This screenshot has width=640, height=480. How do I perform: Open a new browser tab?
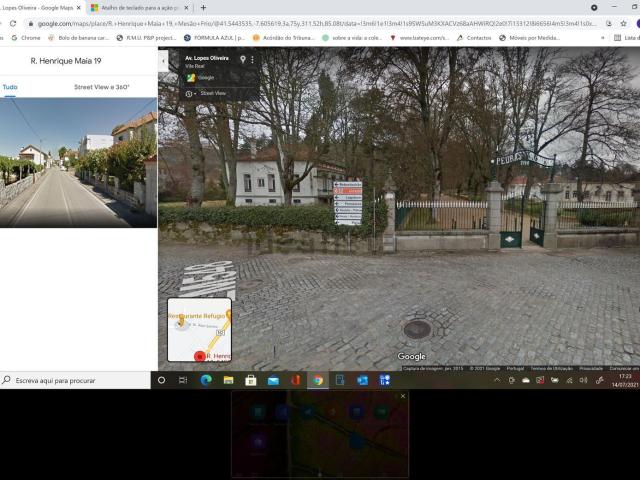[x=203, y=7]
